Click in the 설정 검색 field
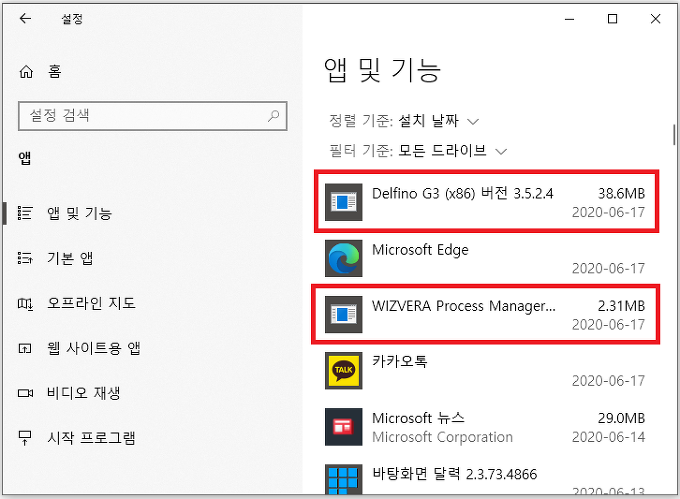The height and width of the screenshot is (499, 680). (153, 116)
